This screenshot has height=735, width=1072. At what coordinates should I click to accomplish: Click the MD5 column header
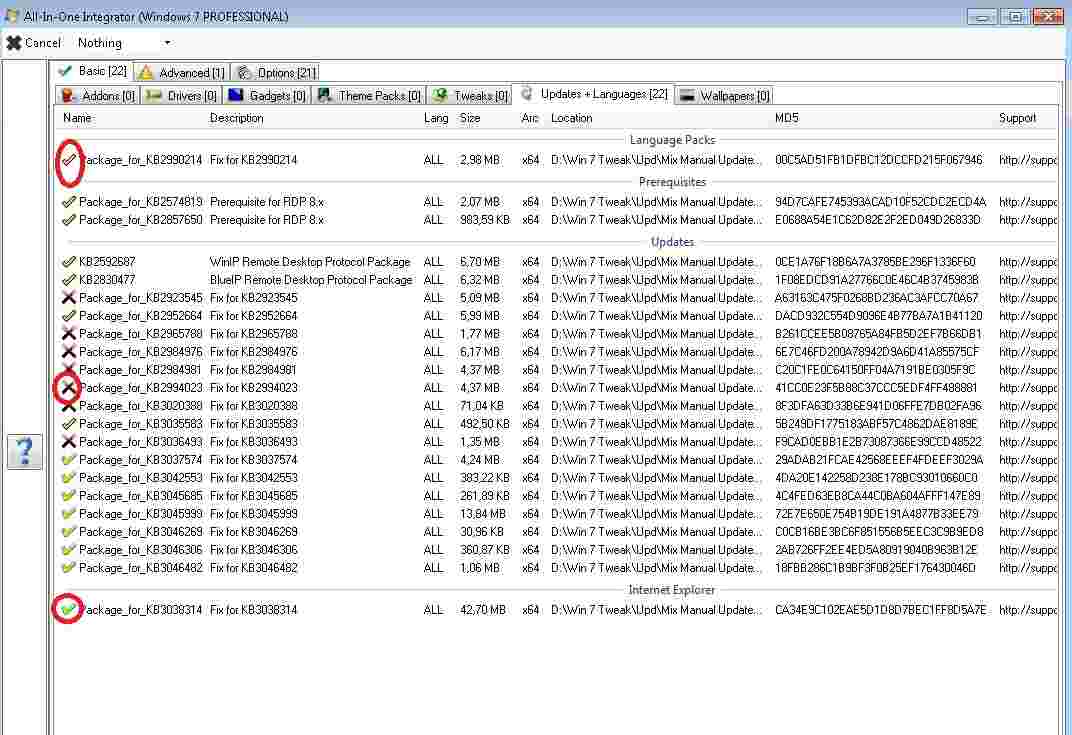coord(786,118)
